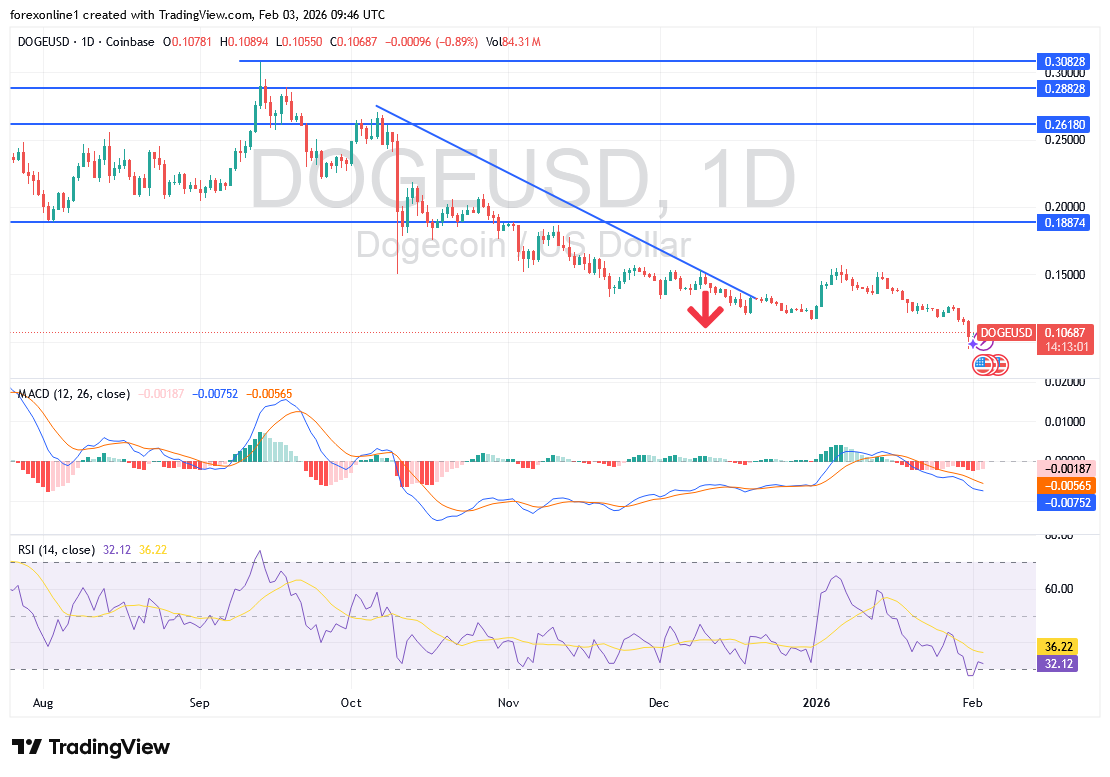Click the purple sparkle icon near latest candle

(x=973, y=343)
